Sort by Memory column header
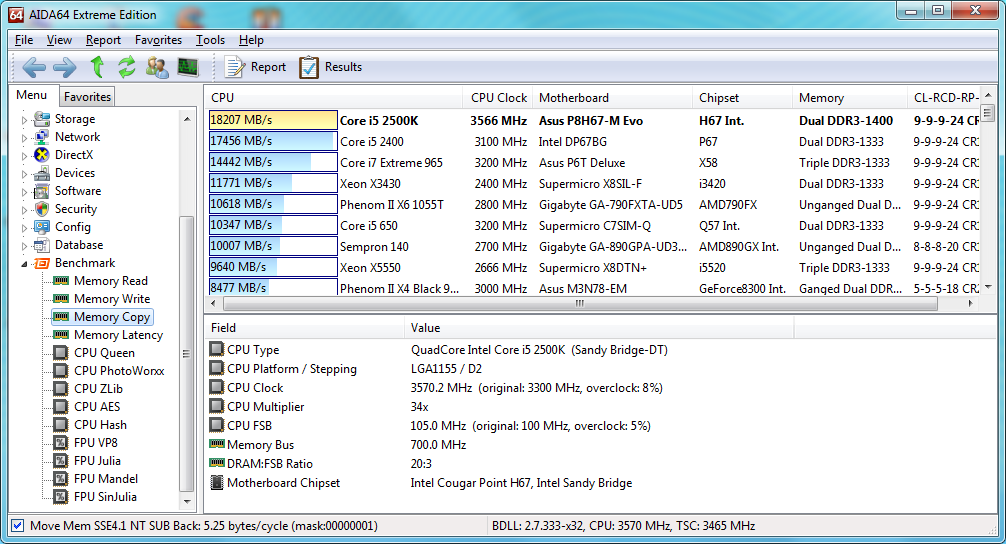This screenshot has width=1006, height=544. tap(849, 98)
